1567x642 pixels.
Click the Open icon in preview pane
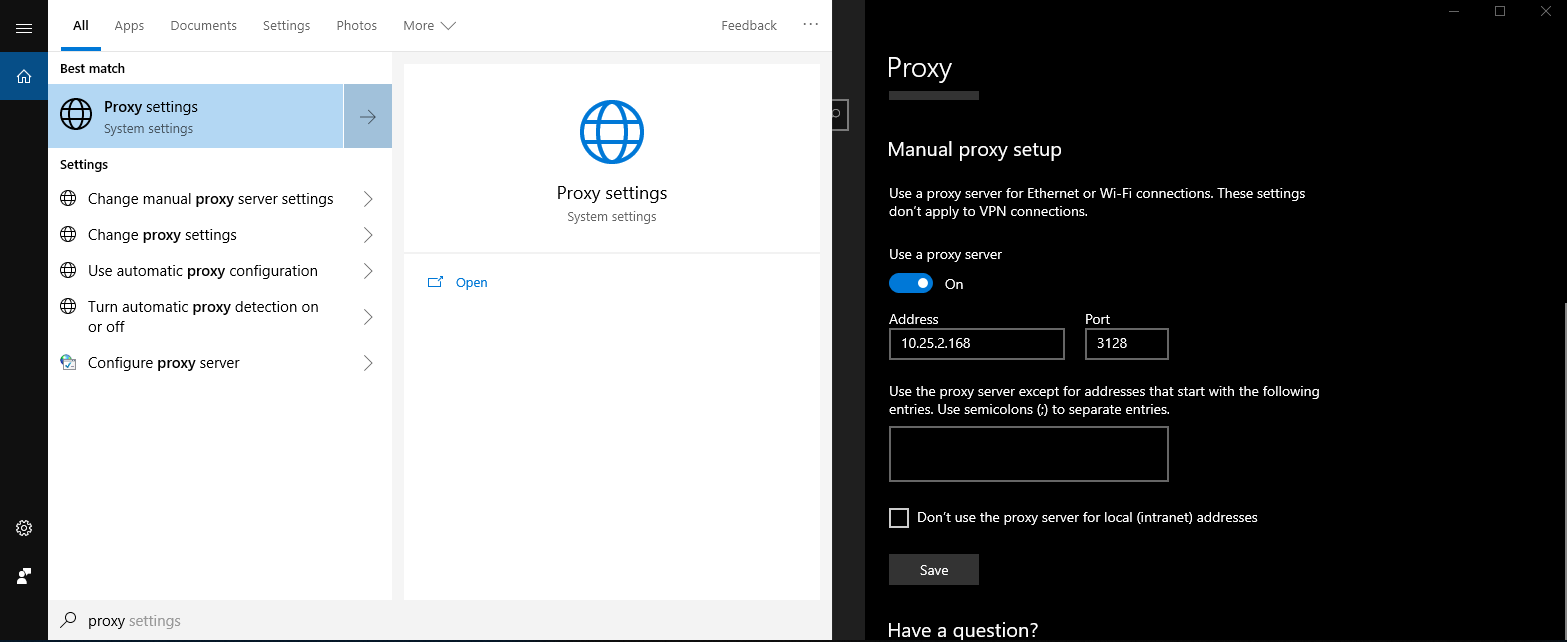point(435,283)
